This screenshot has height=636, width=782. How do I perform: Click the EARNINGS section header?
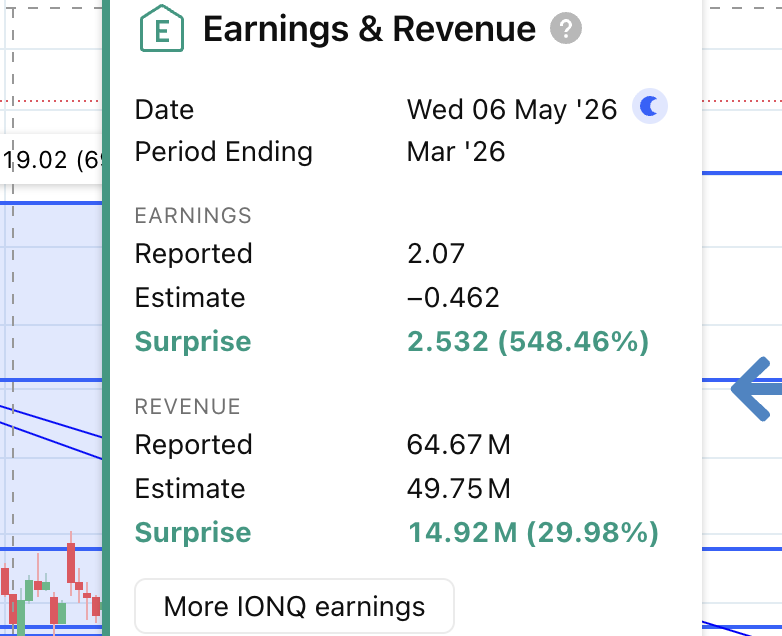(x=193, y=215)
